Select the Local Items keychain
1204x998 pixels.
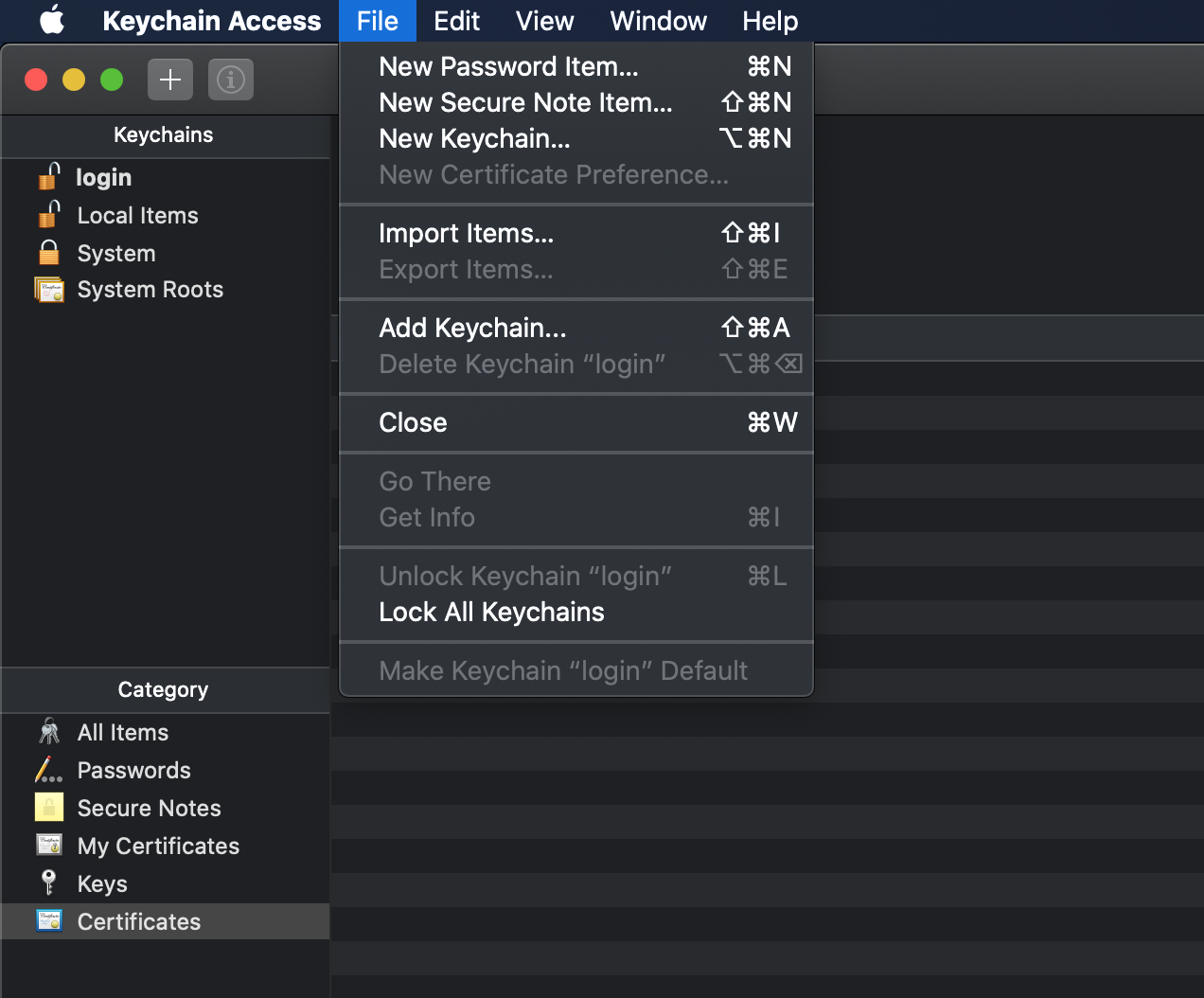166,215
